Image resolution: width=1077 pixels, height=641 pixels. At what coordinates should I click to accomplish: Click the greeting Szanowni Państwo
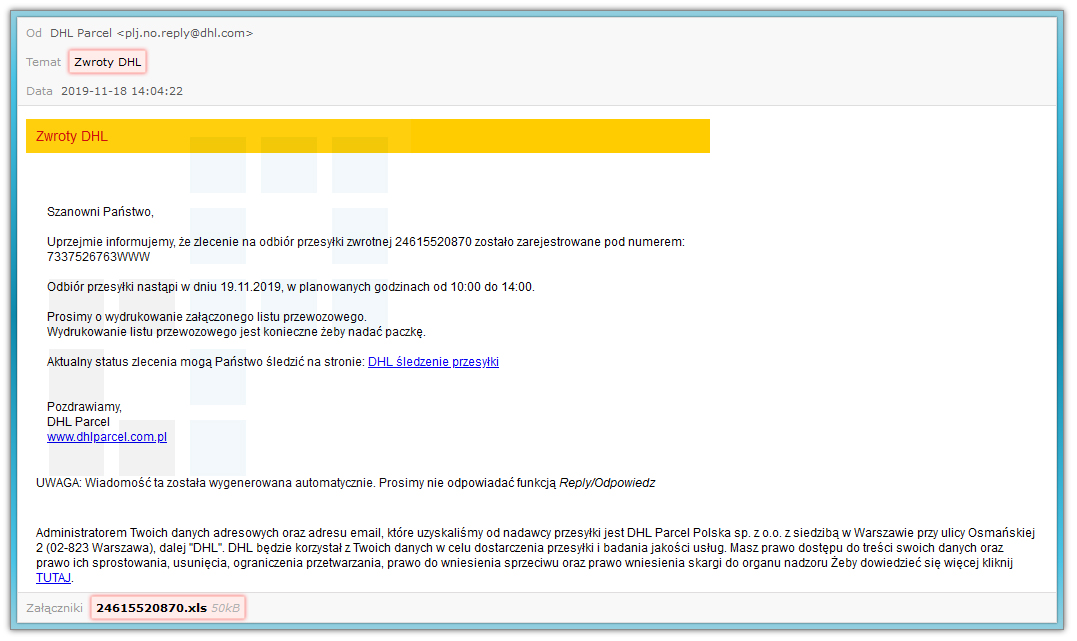click(100, 212)
